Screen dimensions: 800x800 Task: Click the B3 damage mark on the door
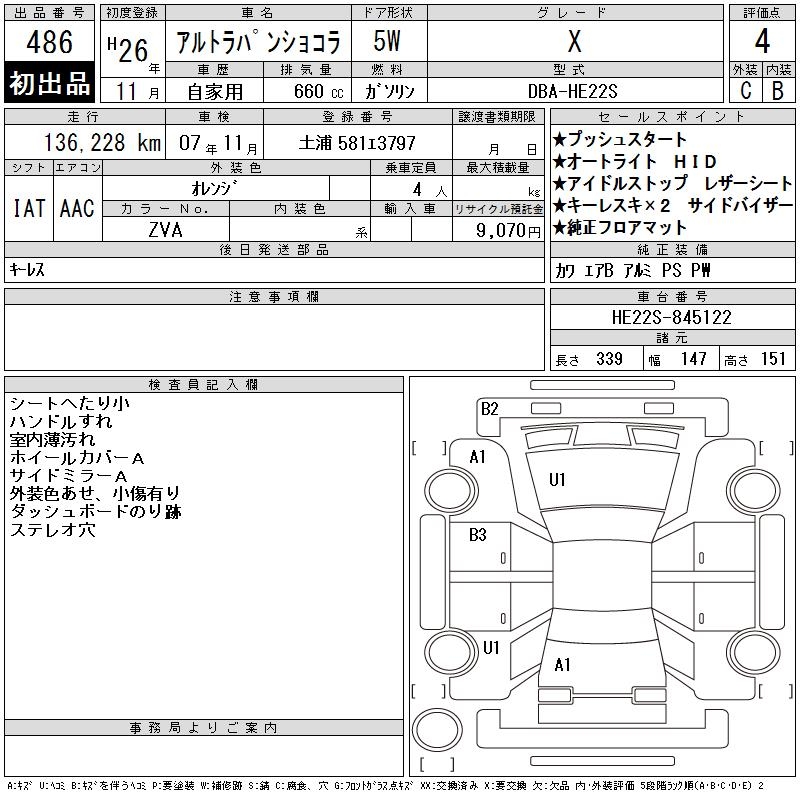click(x=477, y=535)
